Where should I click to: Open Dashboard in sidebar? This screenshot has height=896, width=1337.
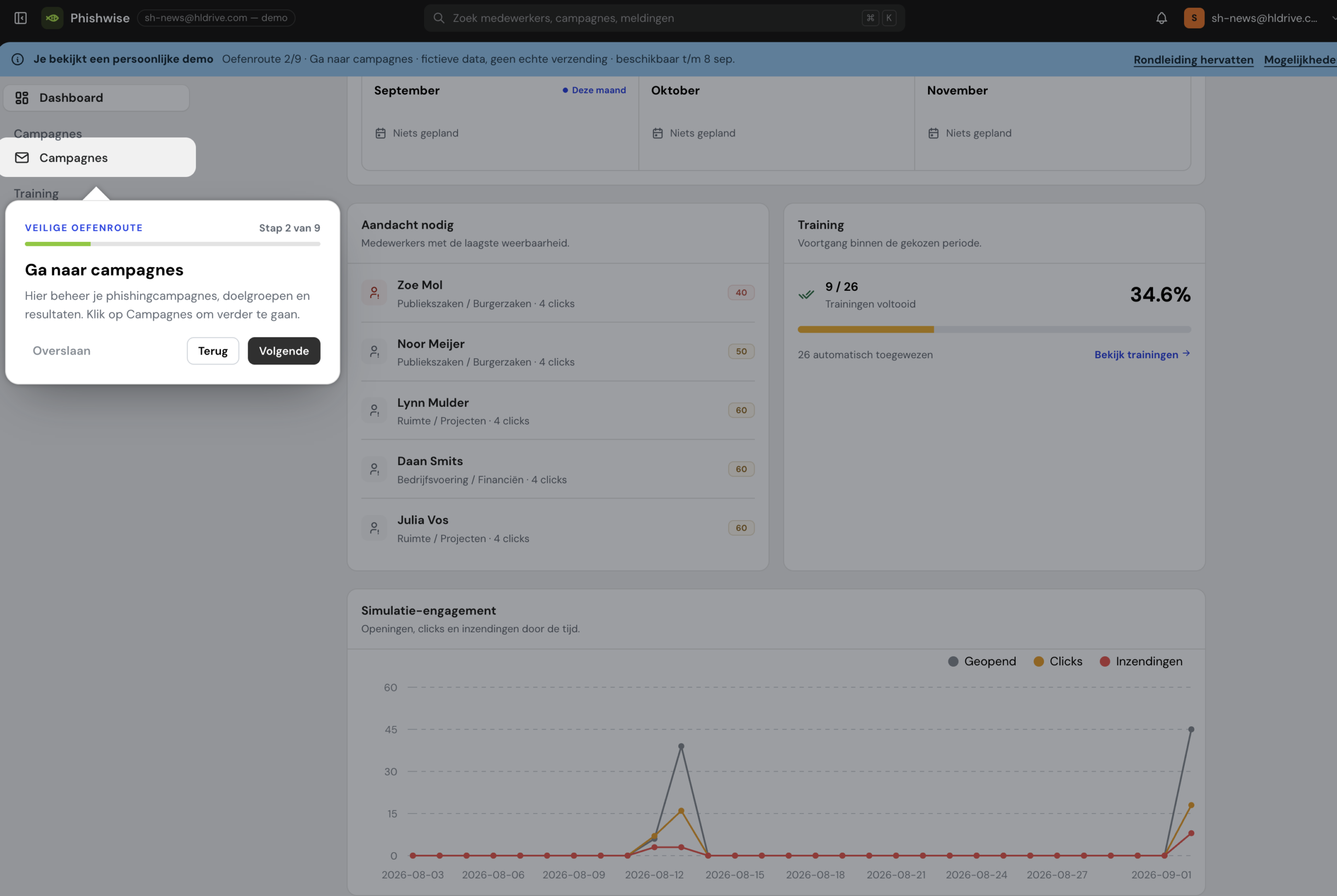tap(96, 98)
